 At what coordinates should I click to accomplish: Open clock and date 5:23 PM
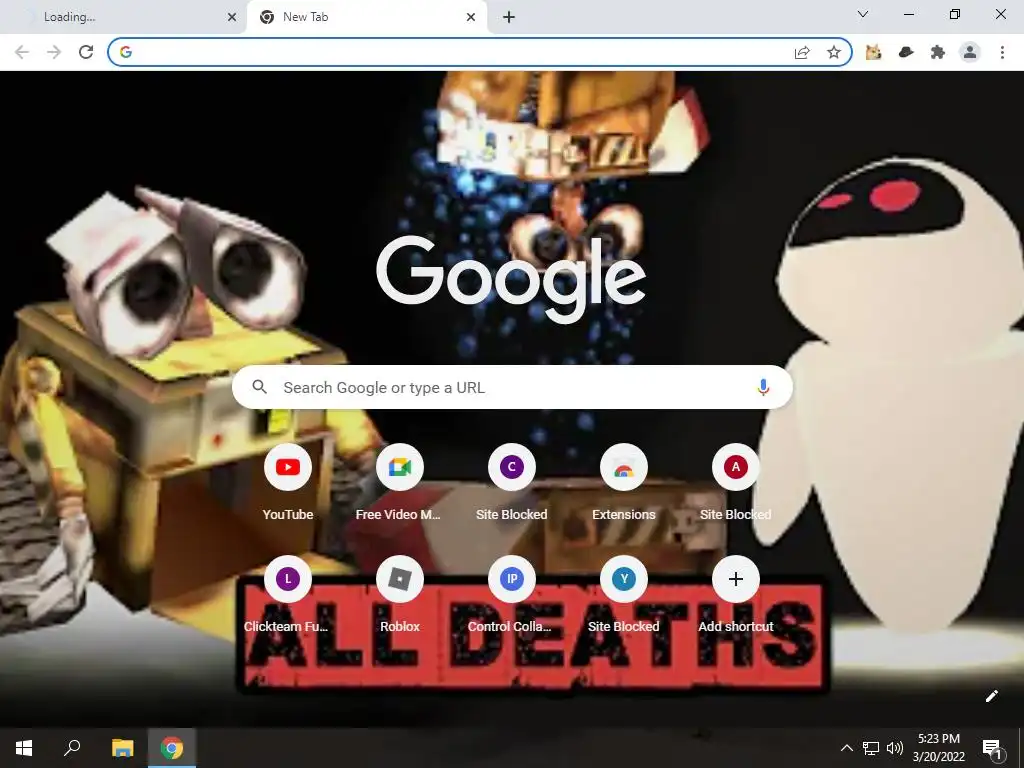[x=938, y=748]
